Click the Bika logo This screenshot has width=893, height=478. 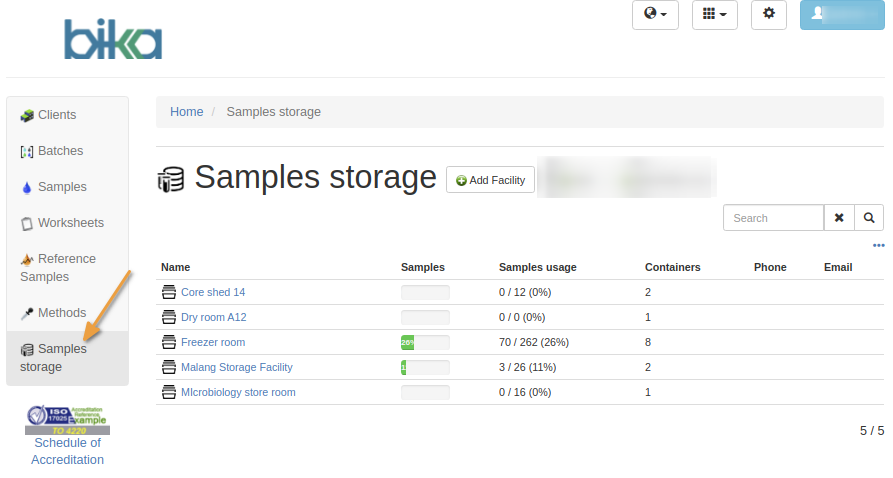click(x=113, y=39)
